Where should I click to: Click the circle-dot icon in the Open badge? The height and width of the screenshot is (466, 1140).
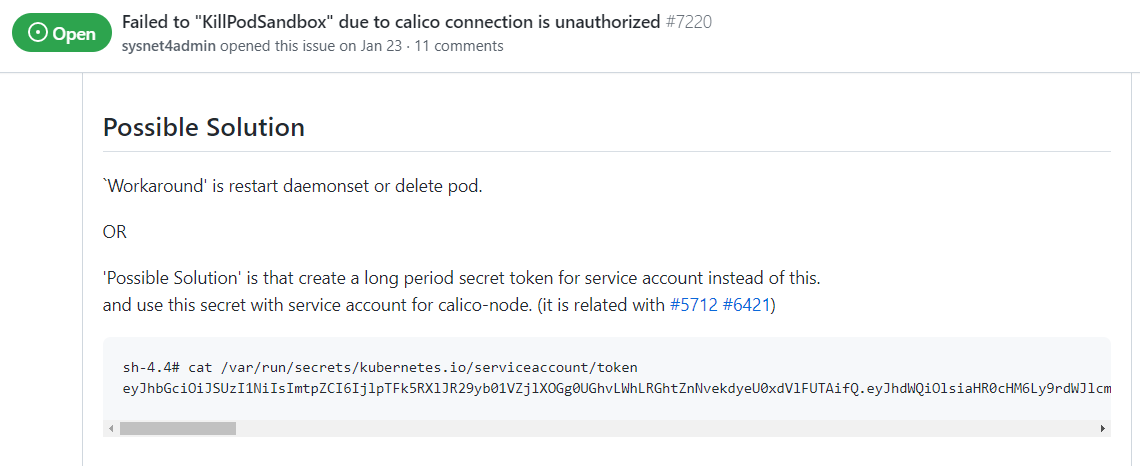coord(39,33)
